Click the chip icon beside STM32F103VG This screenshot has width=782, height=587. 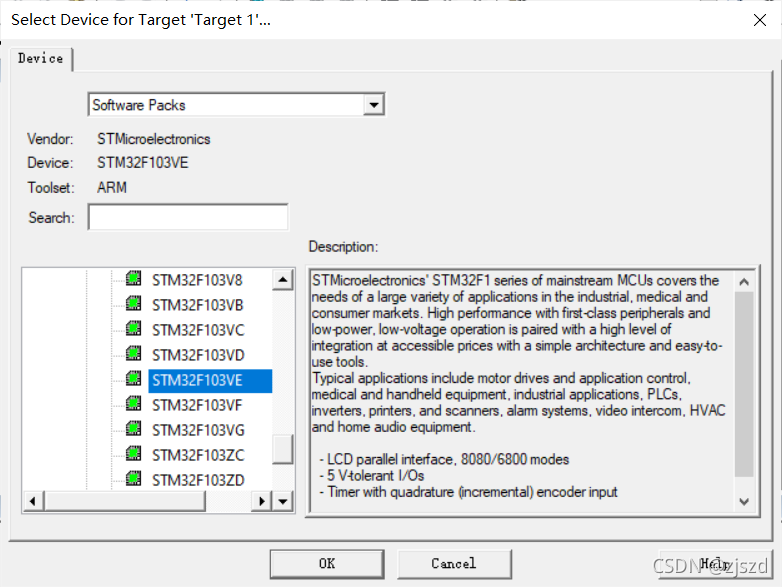133,428
